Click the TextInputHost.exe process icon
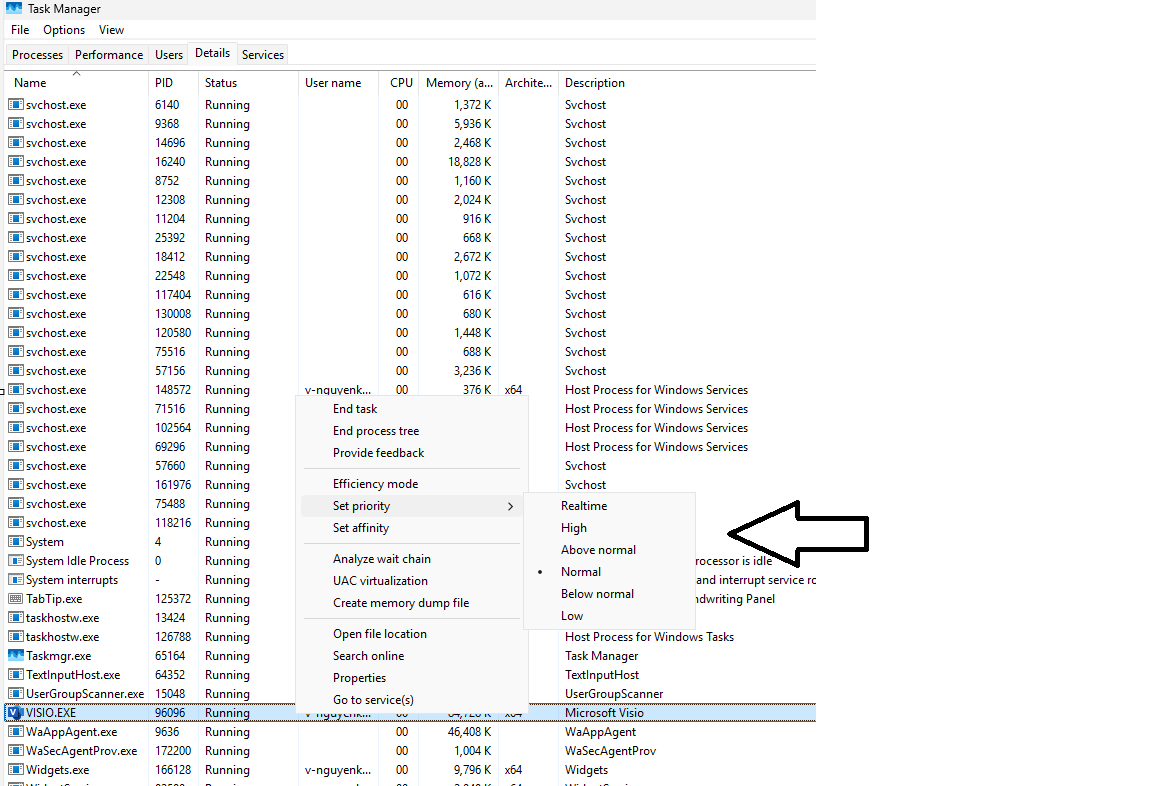The image size is (1151, 786). point(14,674)
